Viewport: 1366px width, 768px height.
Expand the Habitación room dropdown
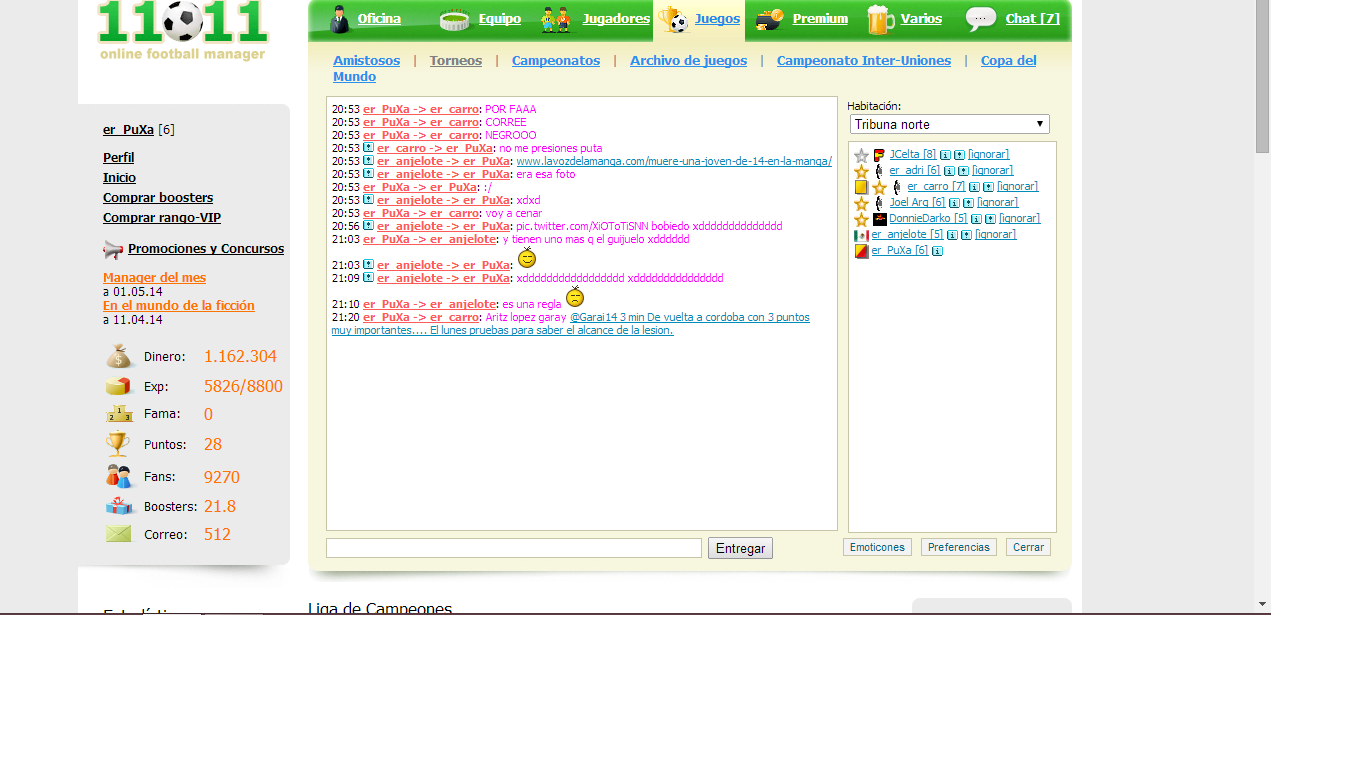pyautogui.click(x=949, y=124)
